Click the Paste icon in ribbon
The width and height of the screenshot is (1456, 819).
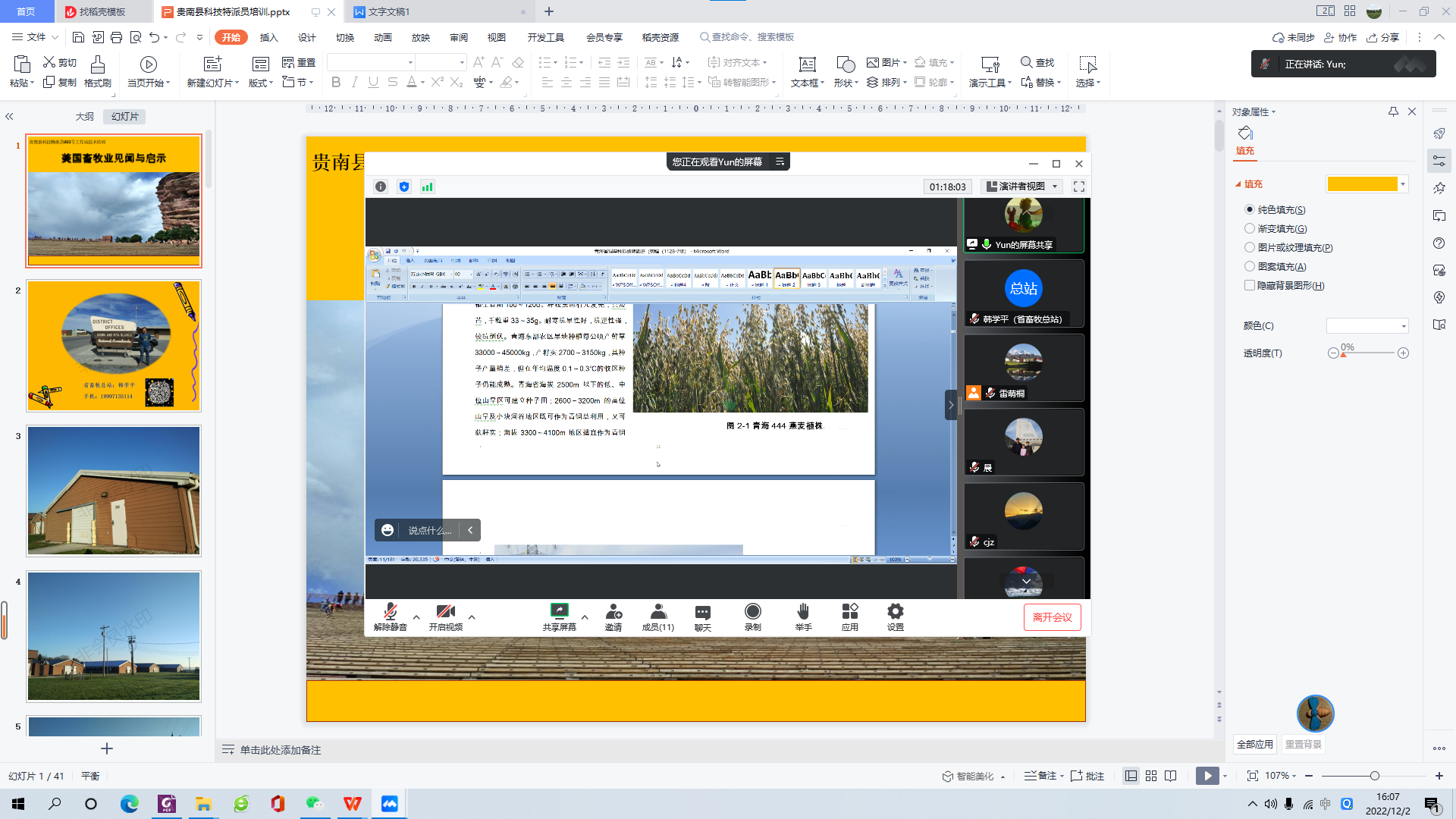(x=22, y=64)
